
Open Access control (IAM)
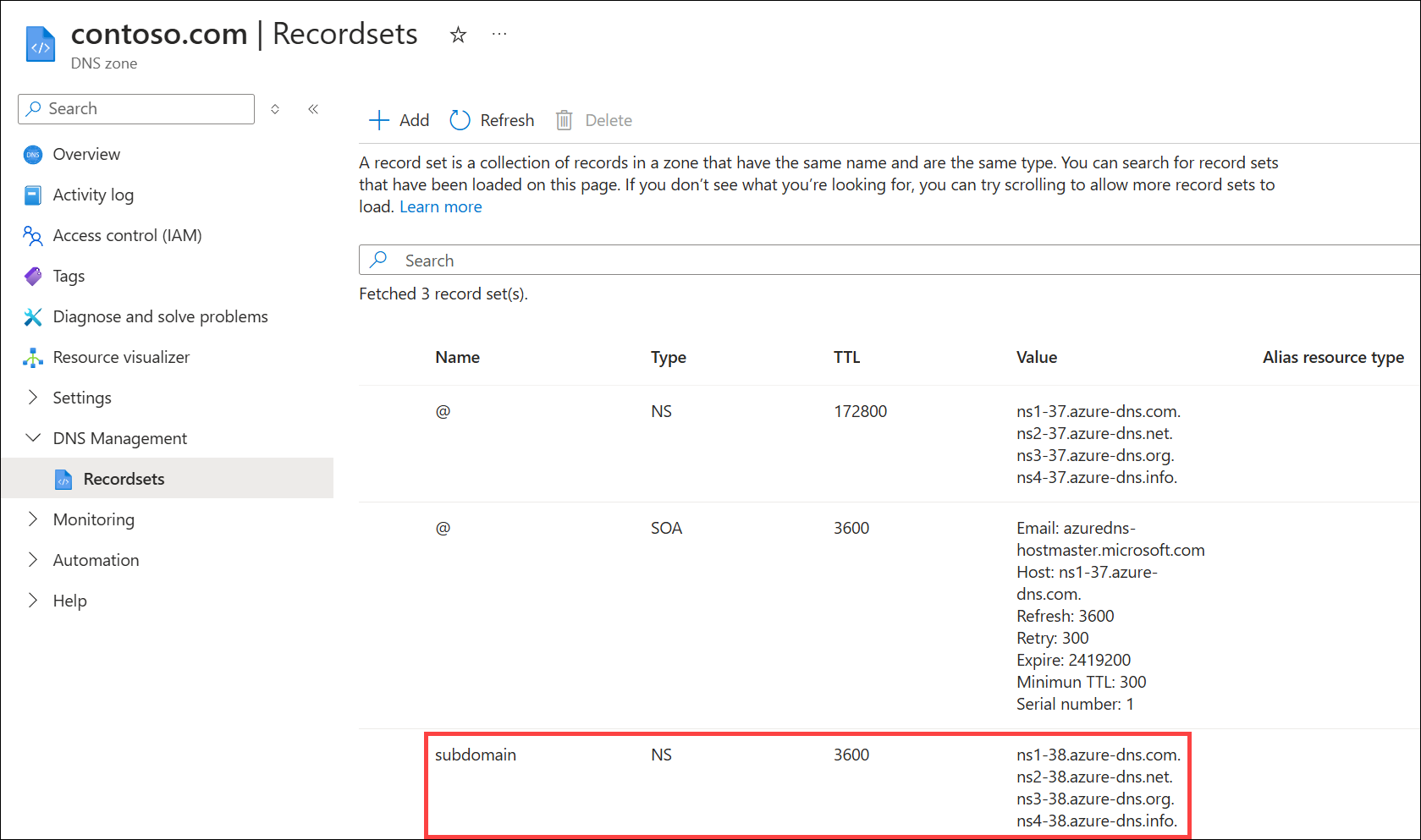[127, 236]
